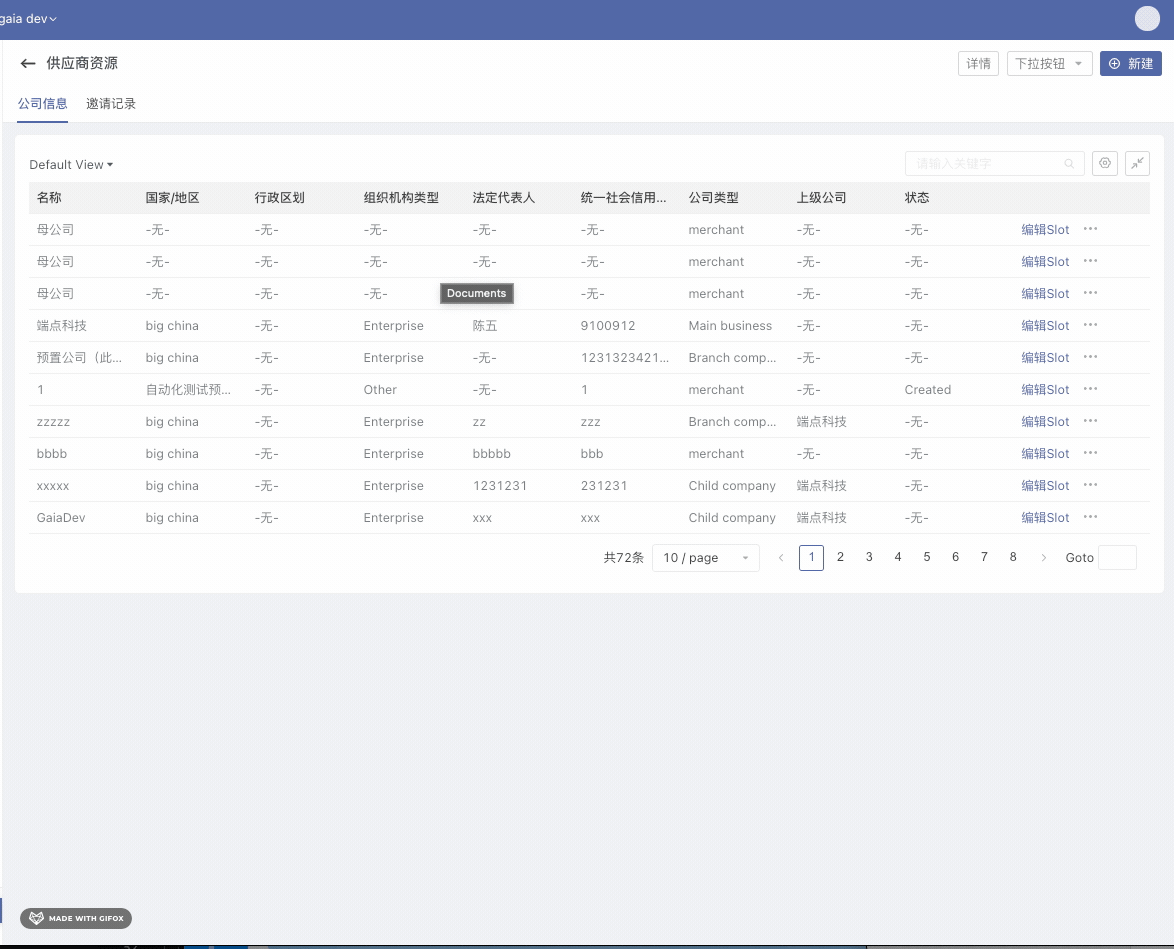The width and height of the screenshot is (1174, 949).
Task: Click the 新建 button
Action: 1130,64
